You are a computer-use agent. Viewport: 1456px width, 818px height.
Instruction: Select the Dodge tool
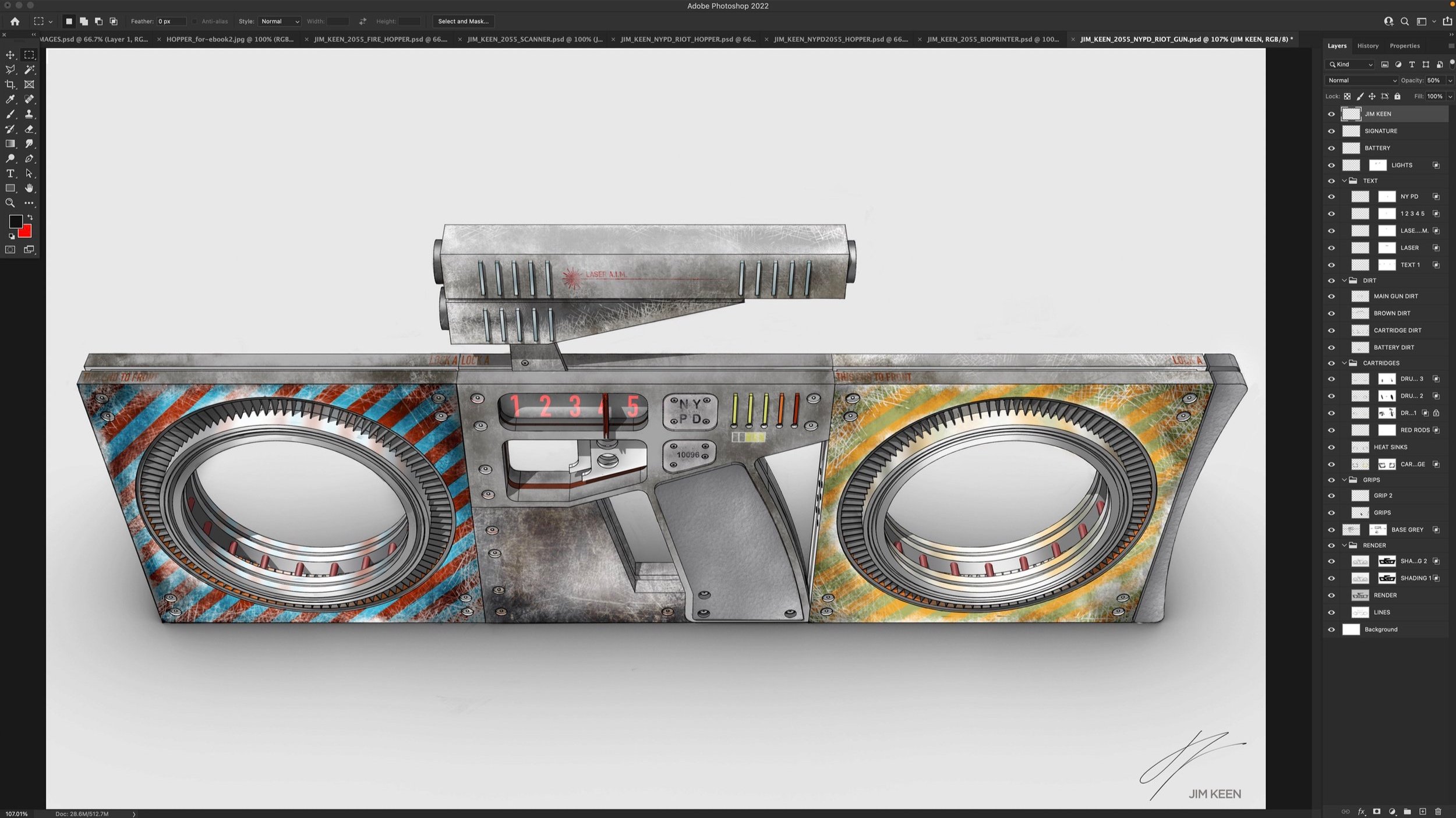coord(10,158)
